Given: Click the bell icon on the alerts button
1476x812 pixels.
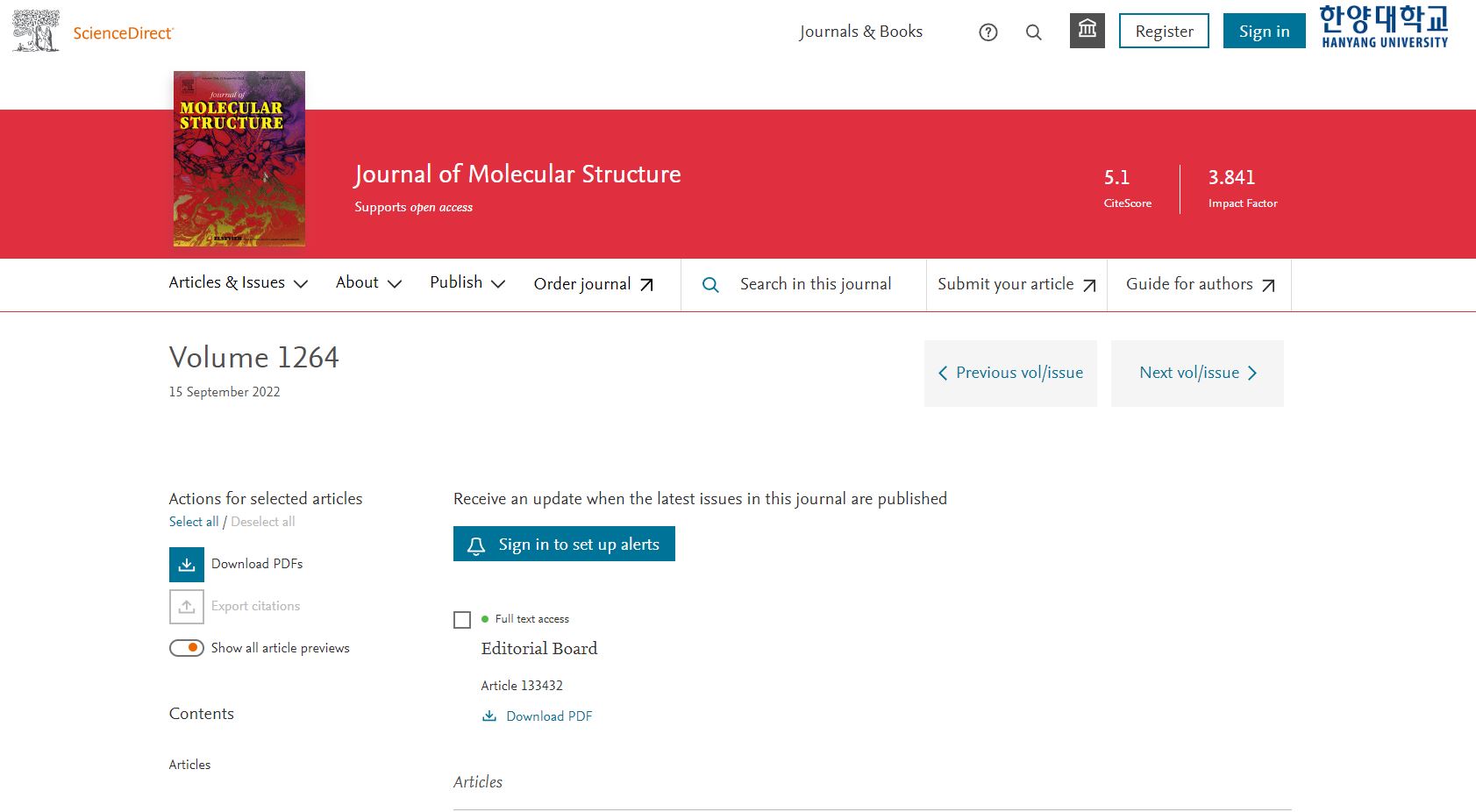Looking at the screenshot, I should (476, 545).
